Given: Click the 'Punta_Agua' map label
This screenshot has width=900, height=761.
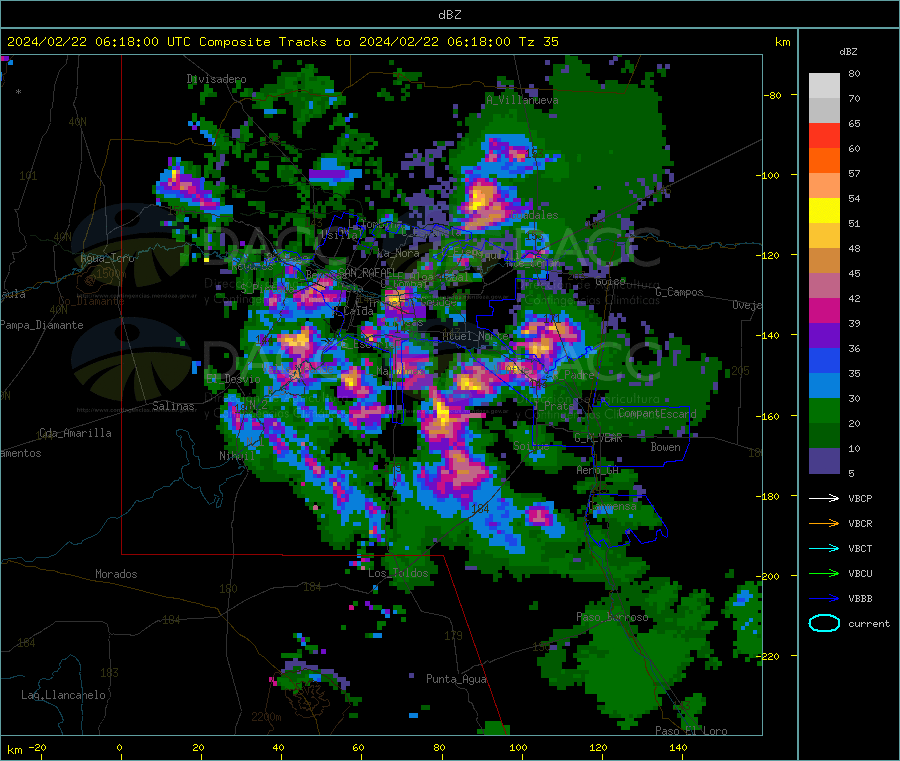Looking at the screenshot, I should (x=456, y=679).
